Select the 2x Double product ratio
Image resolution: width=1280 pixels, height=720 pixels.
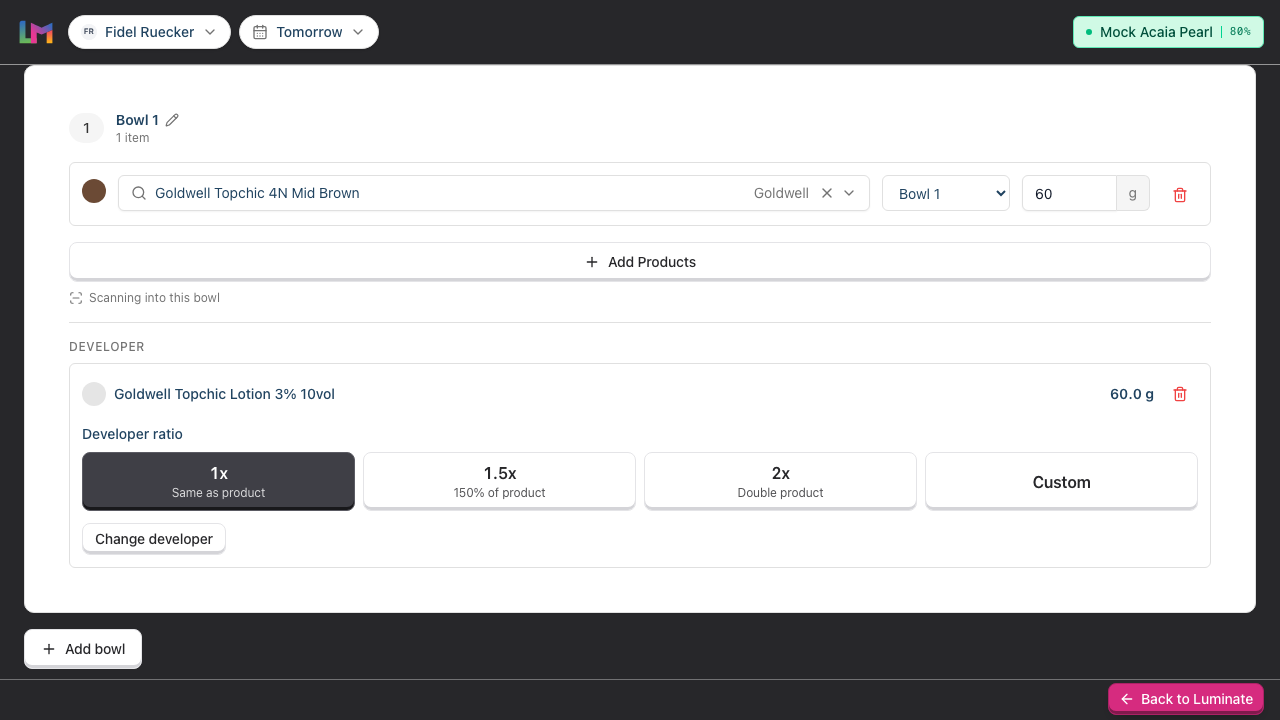pyautogui.click(x=780, y=481)
